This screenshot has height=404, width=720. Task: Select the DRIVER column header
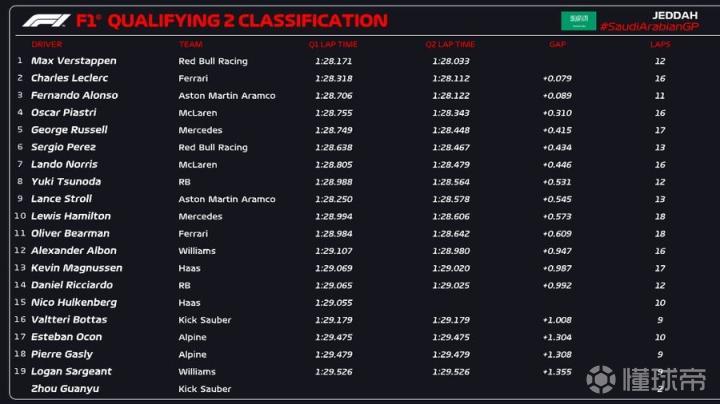[x=46, y=45]
